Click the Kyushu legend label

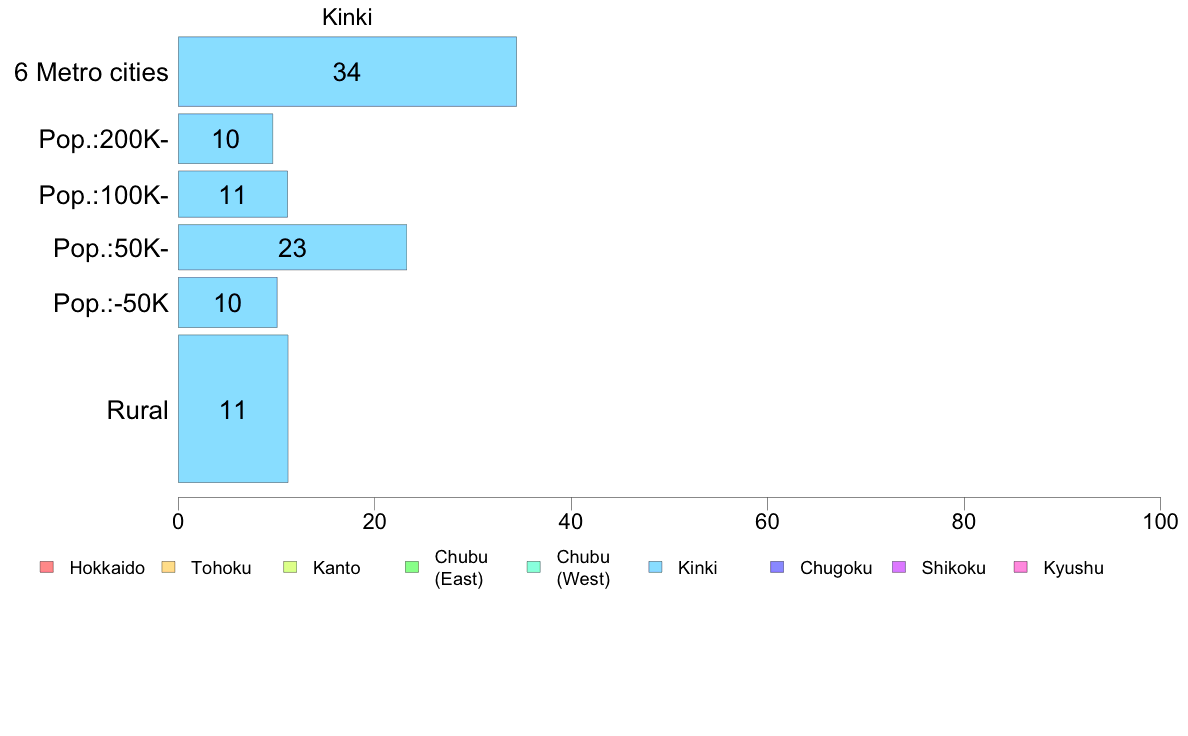(x=1073, y=568)
